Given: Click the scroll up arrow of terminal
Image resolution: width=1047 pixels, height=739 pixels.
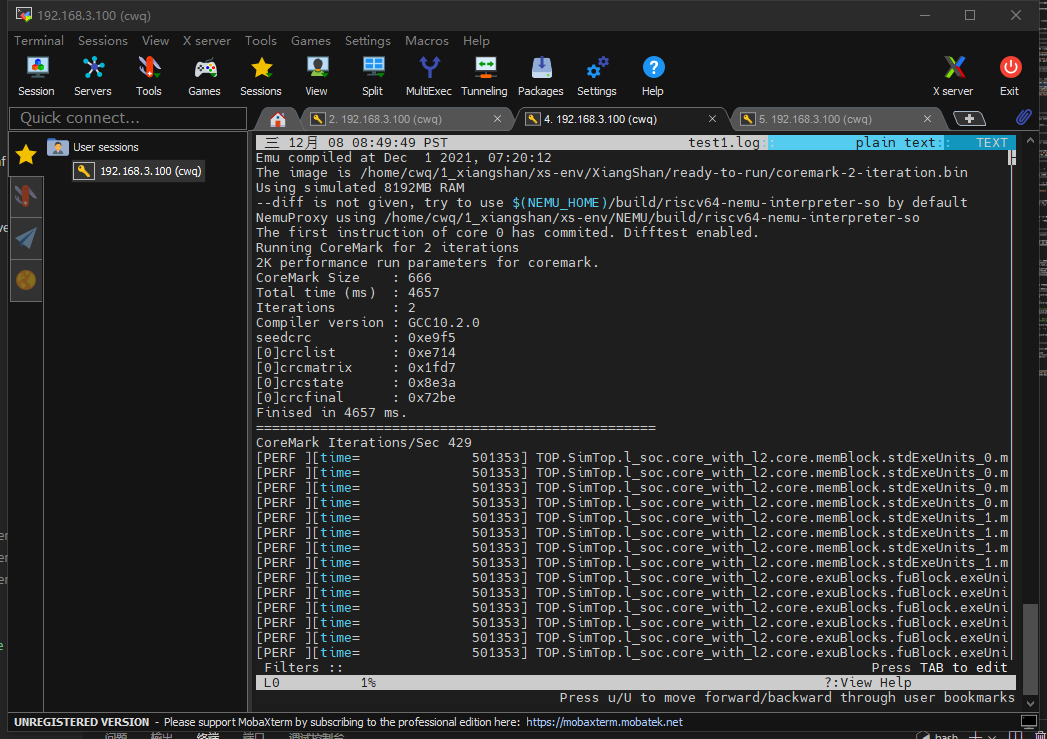Looking at the screenshot, I should click(x=1030, y=141).
